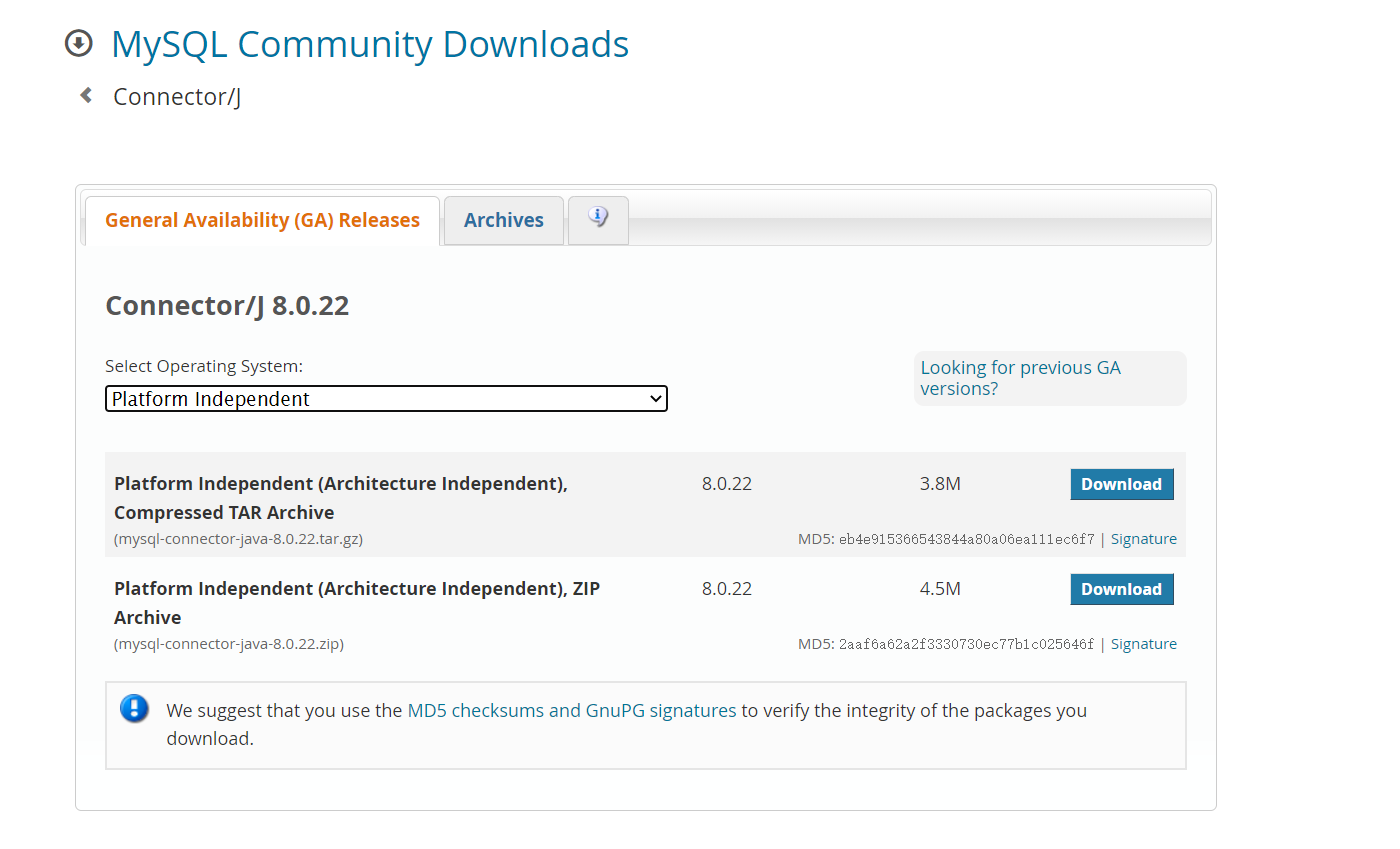Viewport: 1400px width, 849px height.
Task: Click filename mysql-connector-java-8.0.22.tar.gz
Action: click(x=238, y=539)
